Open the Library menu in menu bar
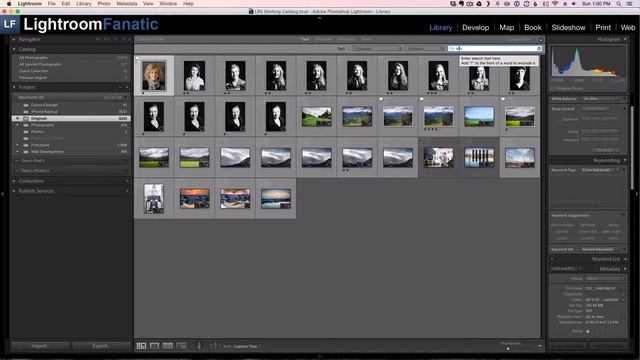Viewport: 640px width, 360px height. tap(83, 4)
